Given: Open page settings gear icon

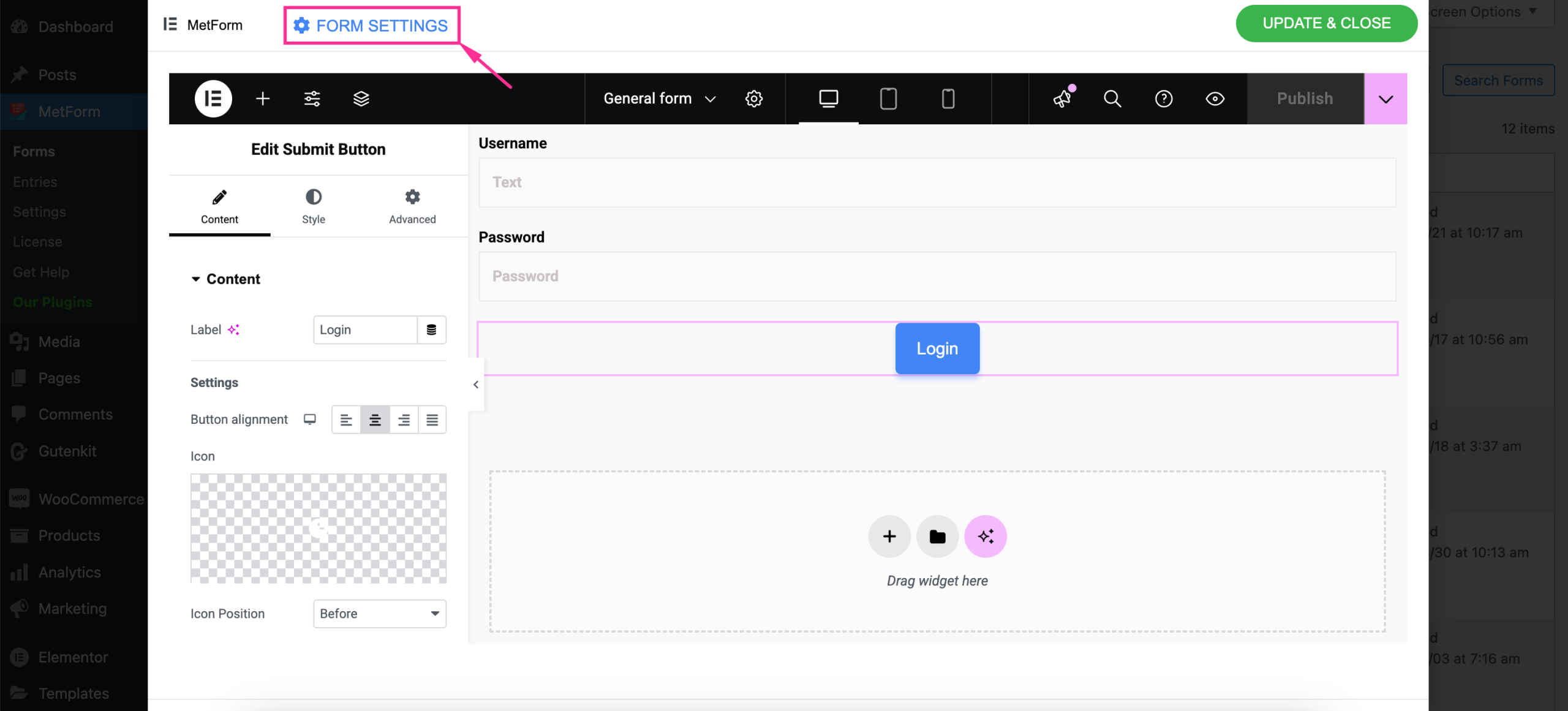Looking at the screenshot, I should click(754, 99).
